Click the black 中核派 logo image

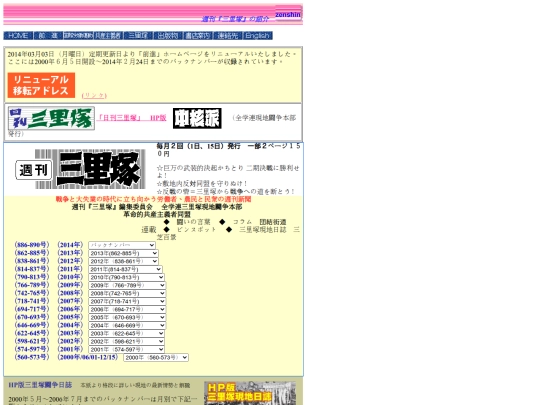197,118
